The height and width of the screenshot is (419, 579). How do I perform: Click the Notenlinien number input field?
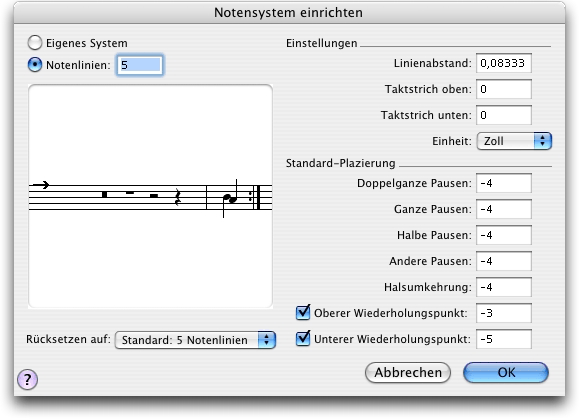(140, 65)
